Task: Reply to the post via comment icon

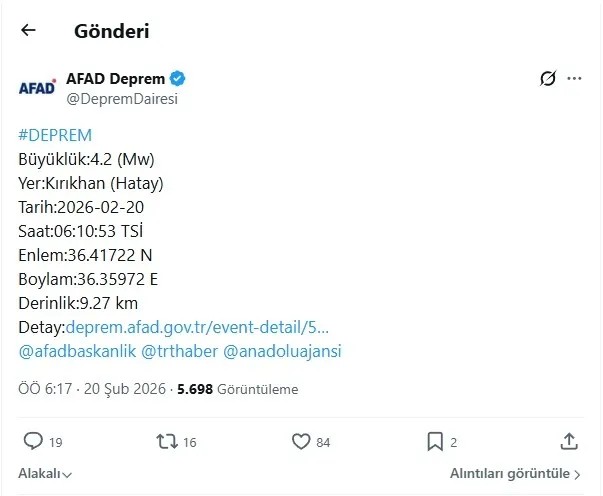Action: [33, 441]
